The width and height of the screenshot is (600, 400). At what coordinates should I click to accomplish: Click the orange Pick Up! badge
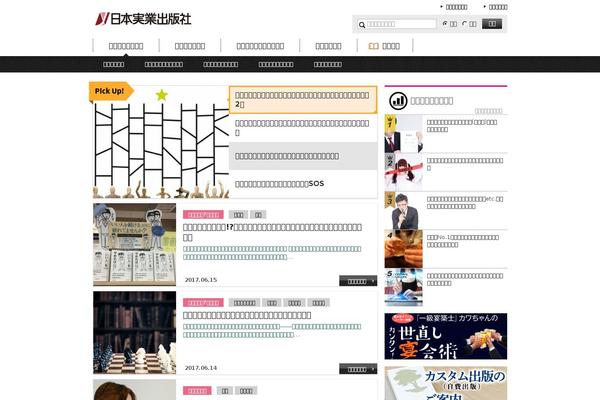pyautogui.click(x=111, y=91)
